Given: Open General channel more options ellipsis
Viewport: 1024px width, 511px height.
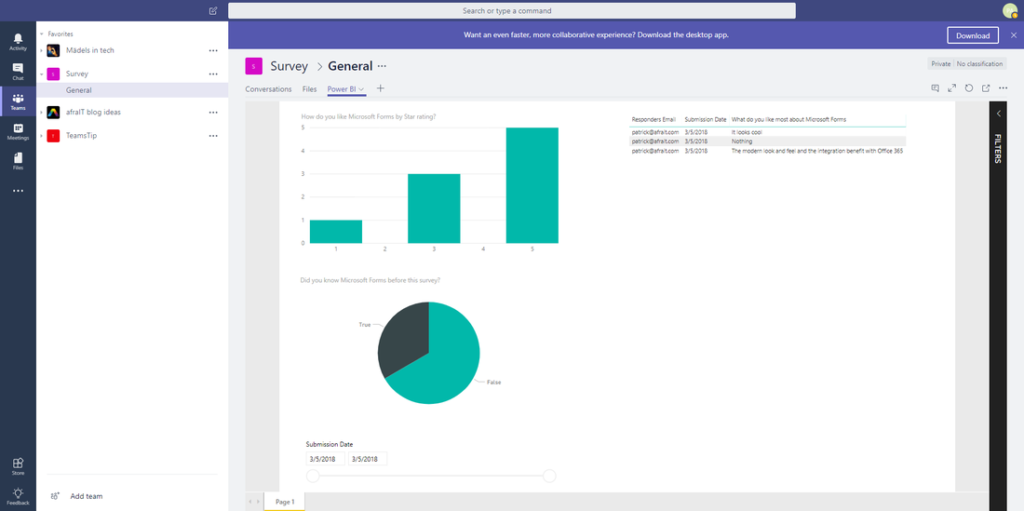Looking at the screenshot, I should click(x=382, y=66).
